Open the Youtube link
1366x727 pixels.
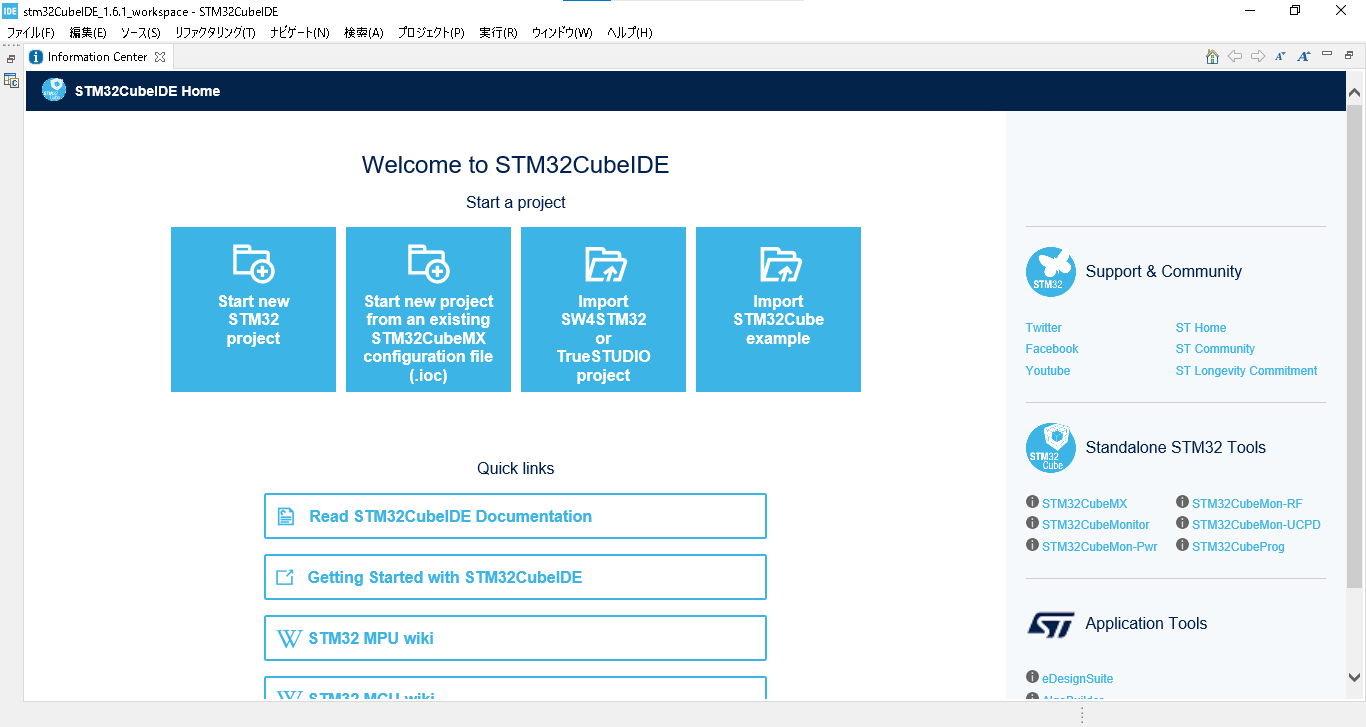coord(1048,371)
